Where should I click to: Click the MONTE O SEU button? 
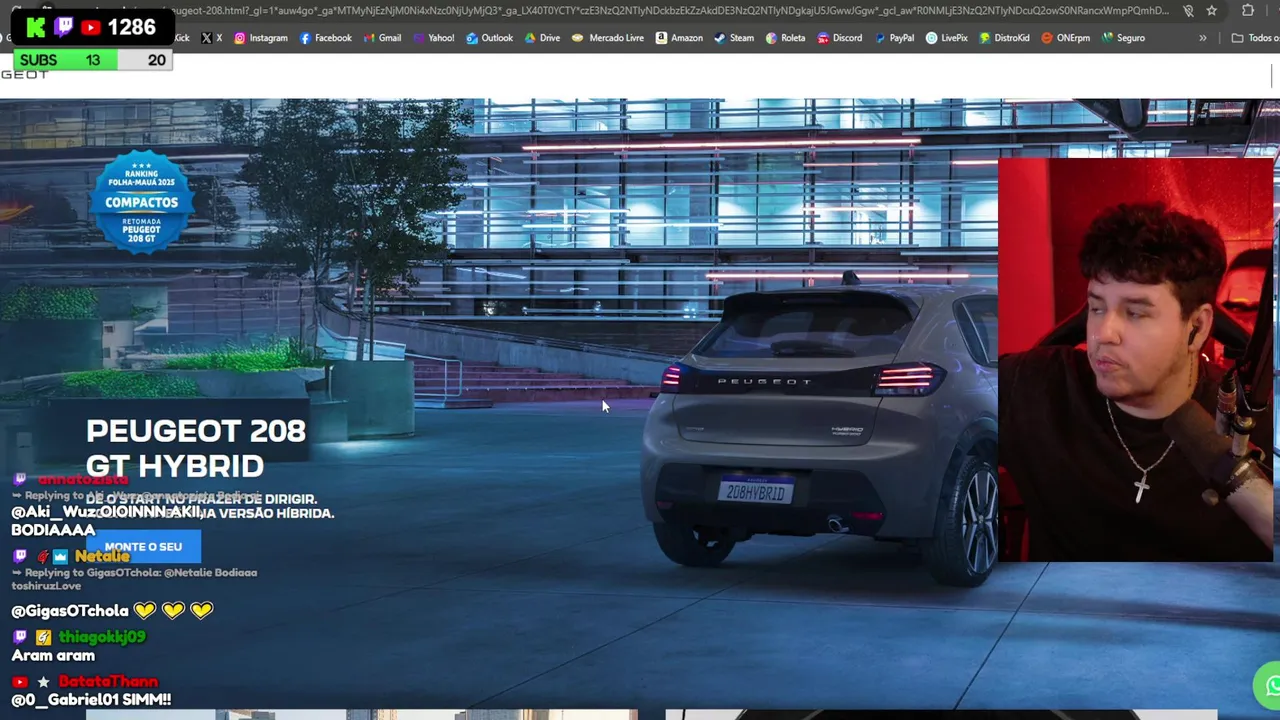tap(143, 547)
